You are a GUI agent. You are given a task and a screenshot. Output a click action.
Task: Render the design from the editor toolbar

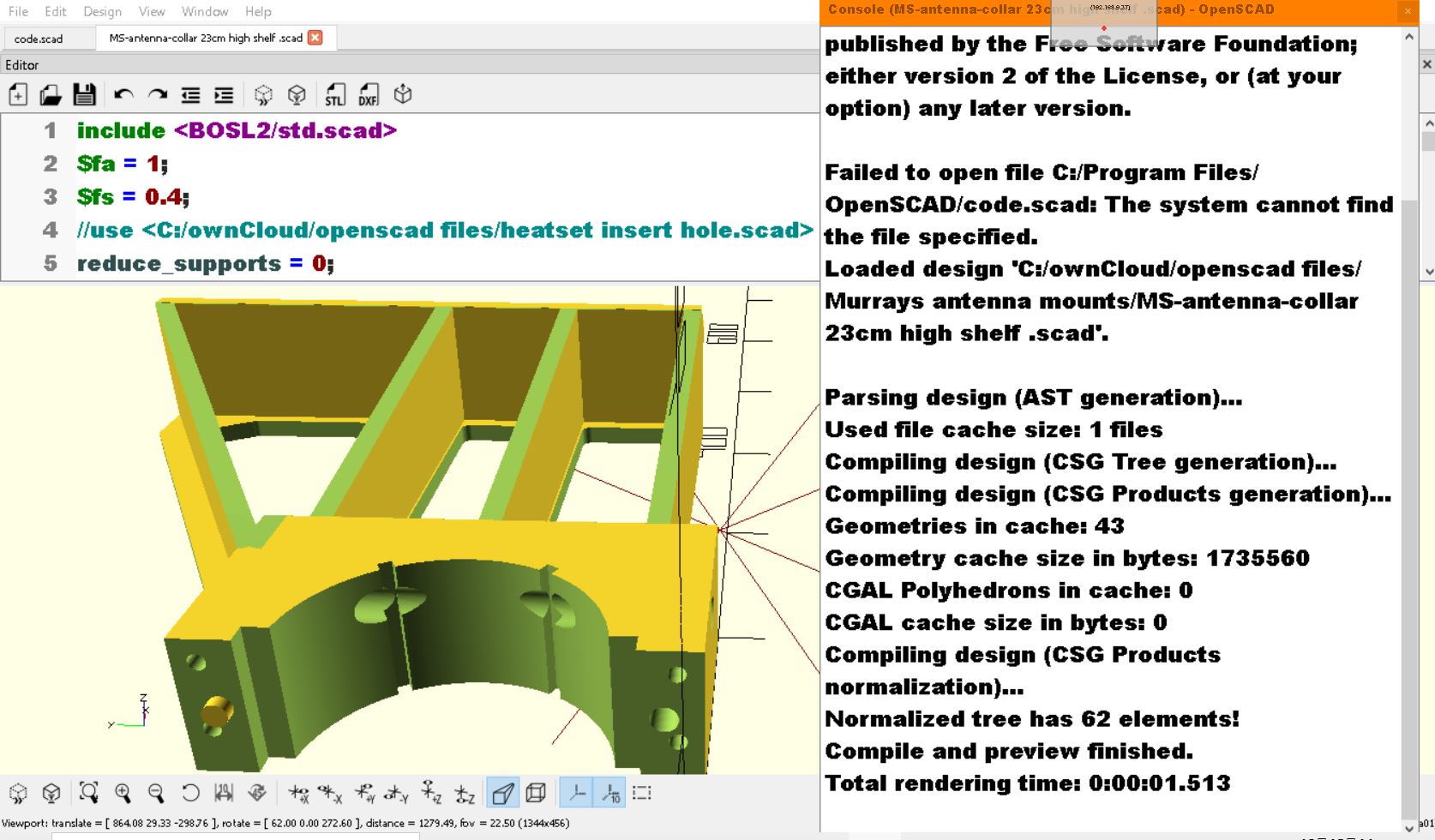tap(297, 95)
